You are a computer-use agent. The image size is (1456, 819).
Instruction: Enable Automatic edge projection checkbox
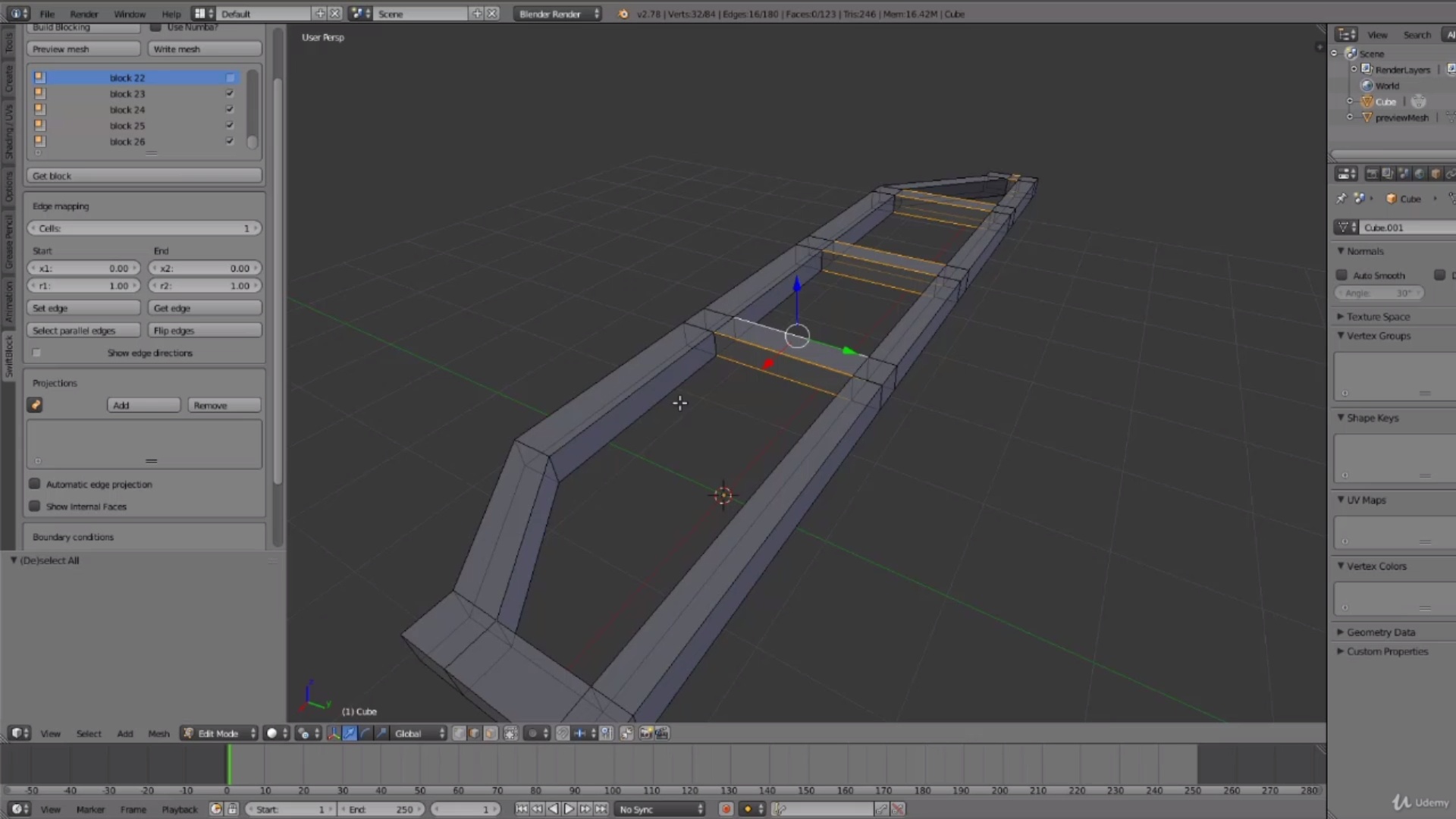[x=35, y=484]
